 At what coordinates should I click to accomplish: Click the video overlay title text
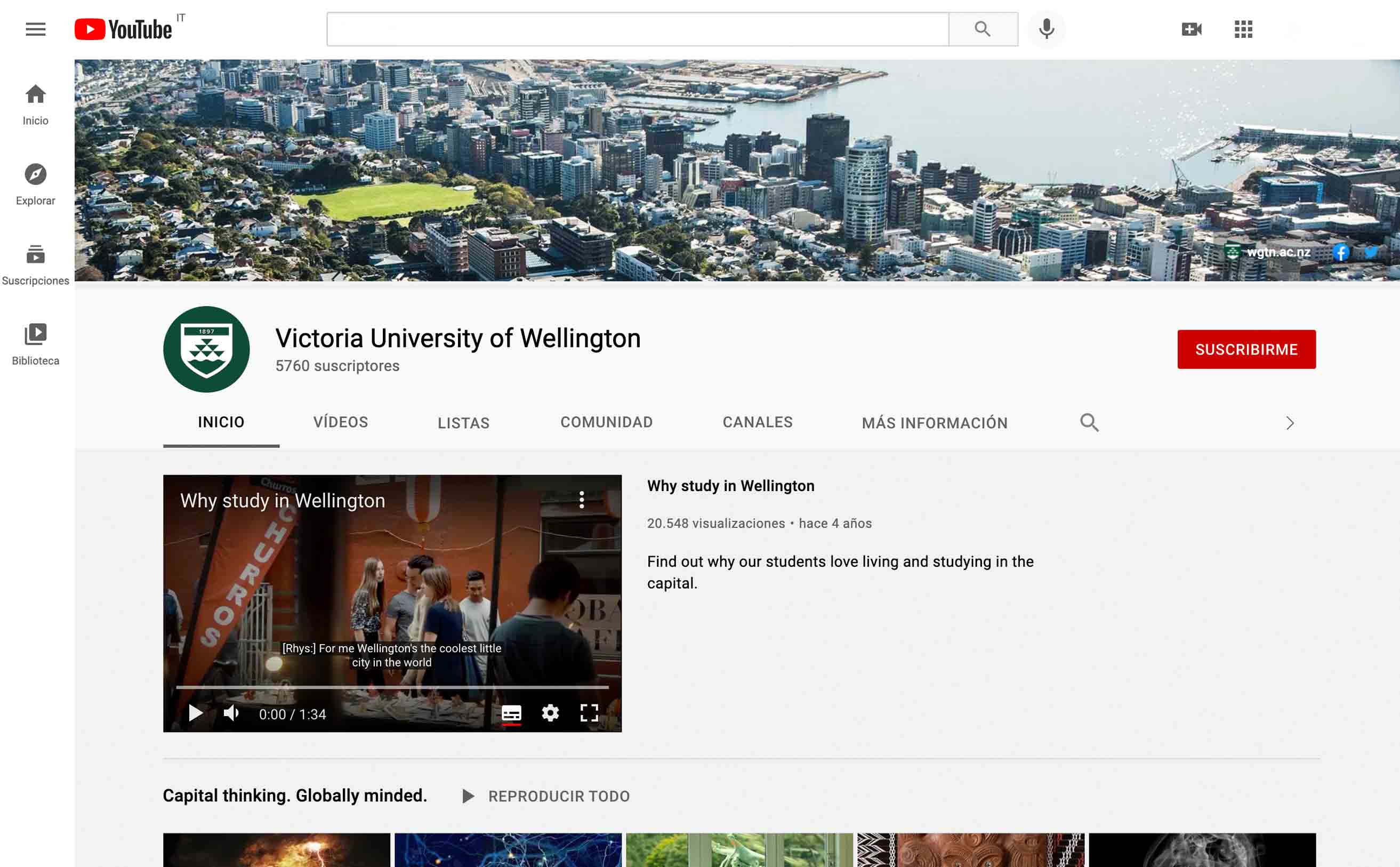(x=283, y=501)
